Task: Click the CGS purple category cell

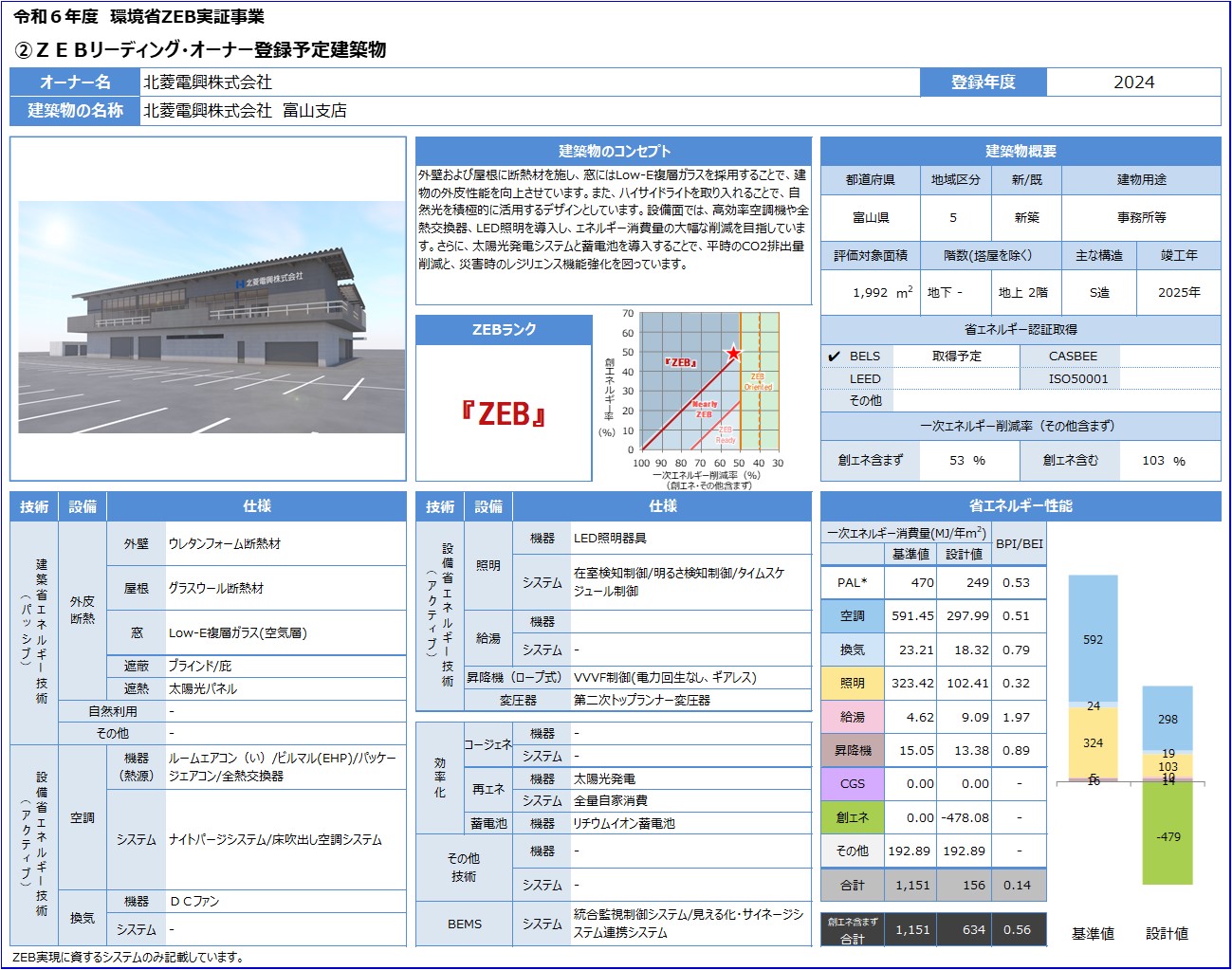Action: [852, 784]
